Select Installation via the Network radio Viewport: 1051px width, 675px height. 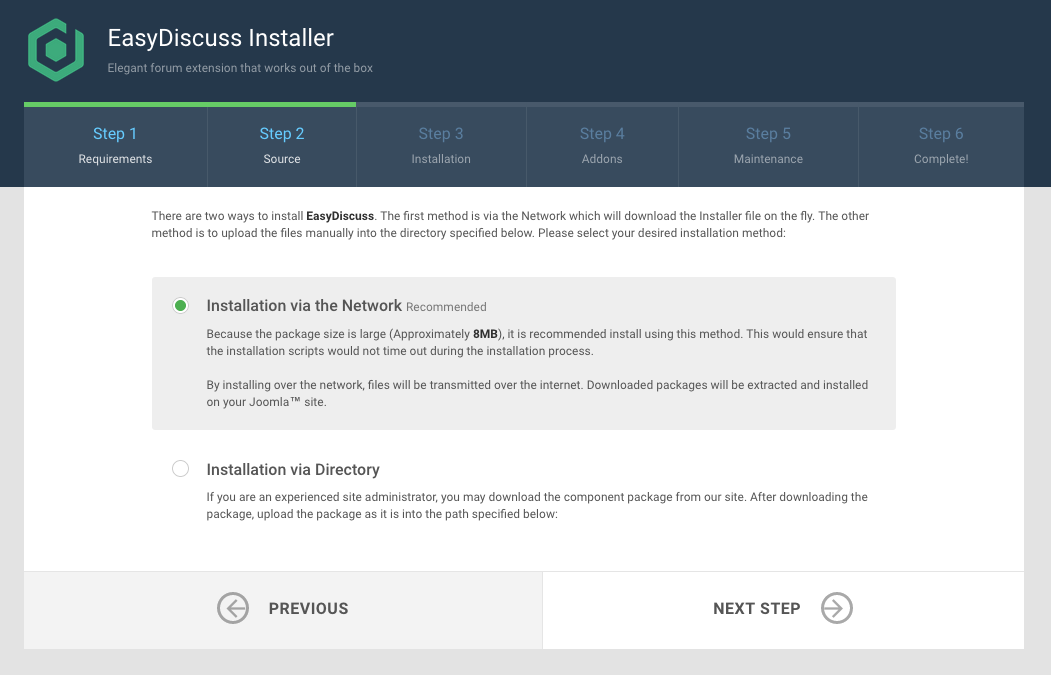180,306
